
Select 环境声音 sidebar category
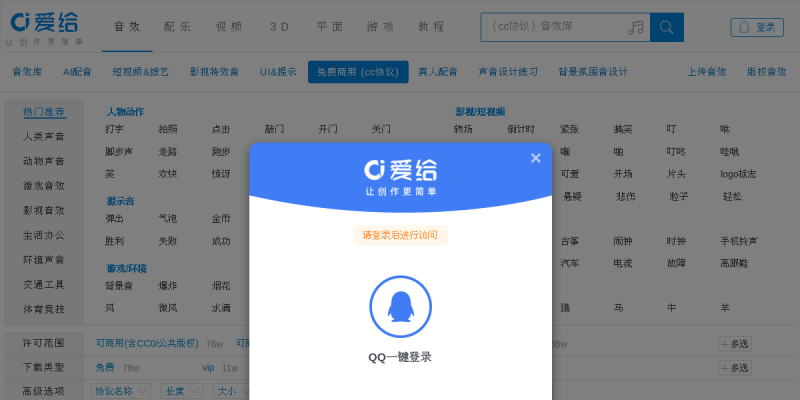[x=44, y=260]
